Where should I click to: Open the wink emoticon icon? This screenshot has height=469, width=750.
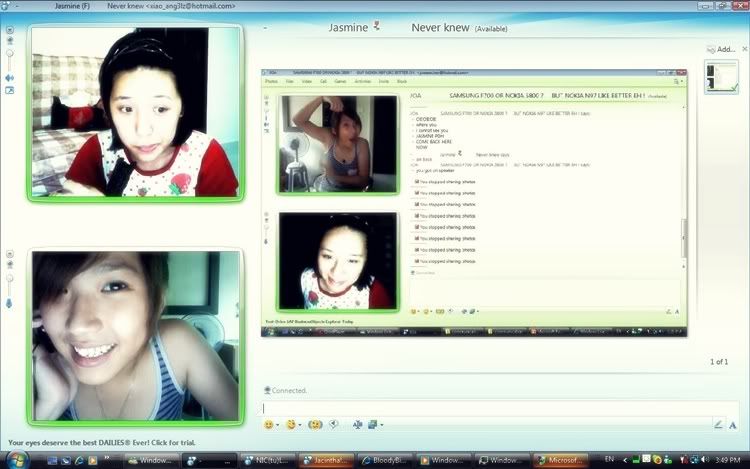point(291,425)
